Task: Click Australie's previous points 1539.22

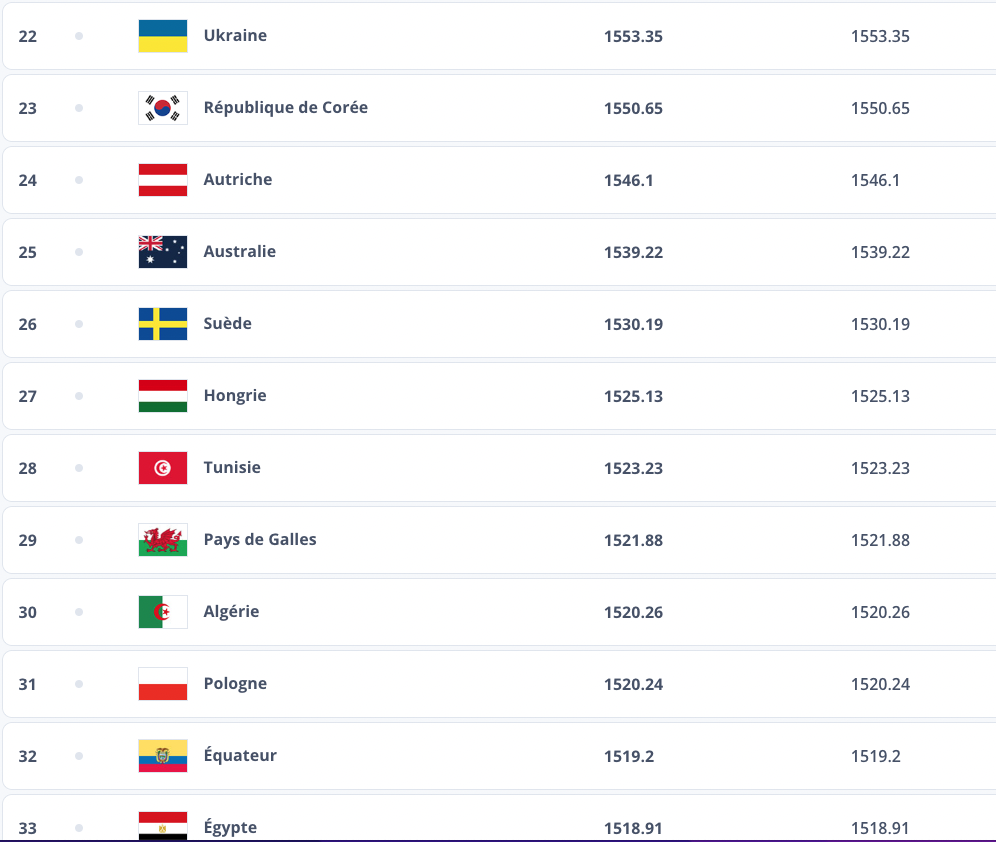Action: click(x=880, y=252)
